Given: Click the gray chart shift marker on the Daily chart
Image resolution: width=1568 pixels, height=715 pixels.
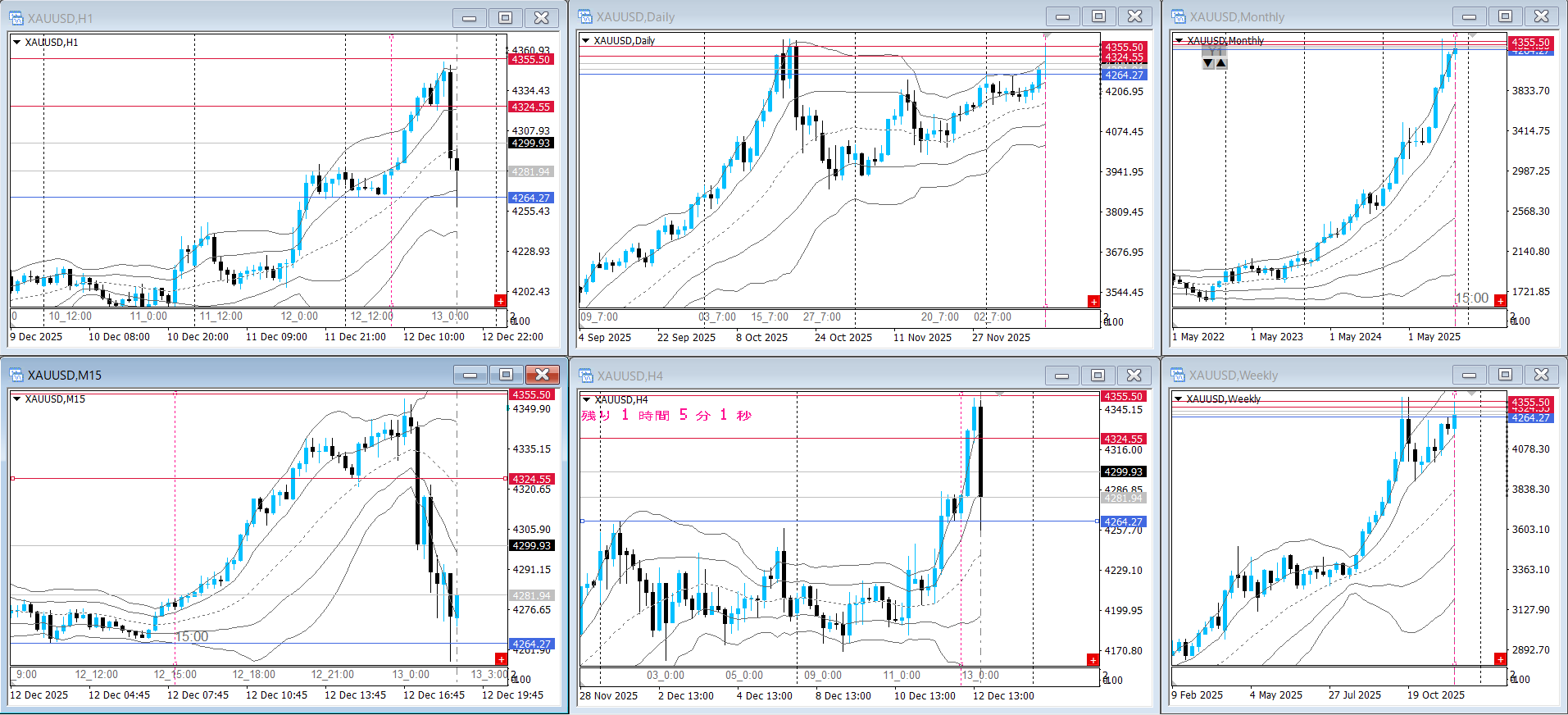Looking at the screenshot, I should (1047, 36).
